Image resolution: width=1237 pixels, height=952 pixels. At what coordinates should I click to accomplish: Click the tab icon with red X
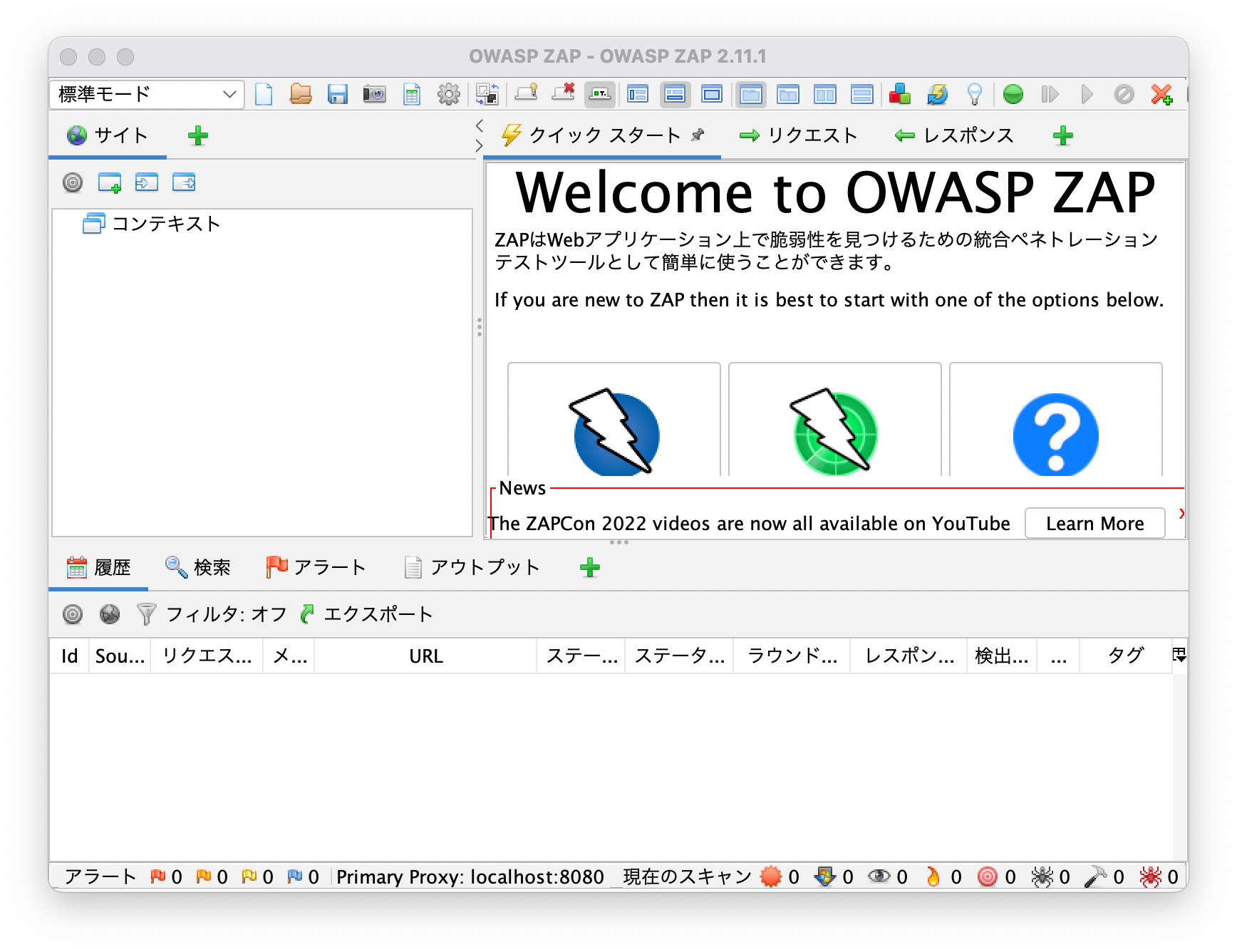[x=563, y=93]
